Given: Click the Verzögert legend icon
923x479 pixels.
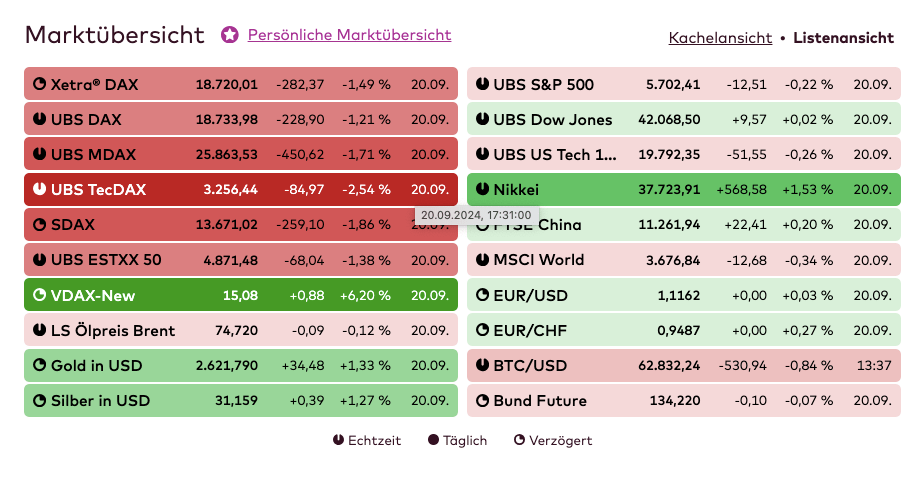Looking at the screenshot, I should (x=519, y=440).
